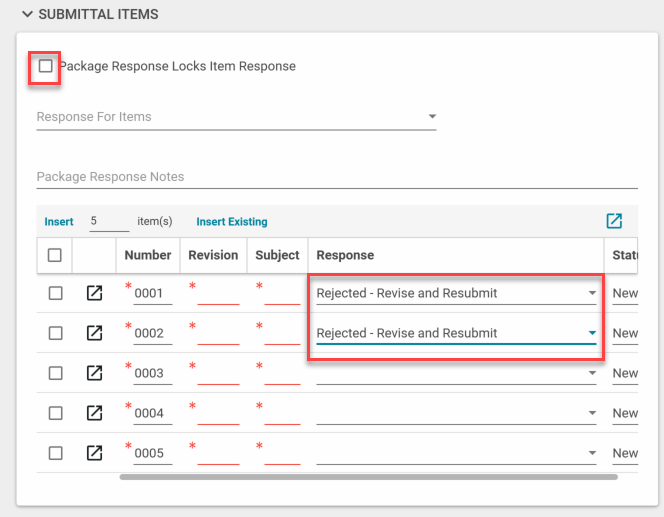Open item 0002 via row launch icon
Viewport: 664px width, 517px height.
pos(94,333)
